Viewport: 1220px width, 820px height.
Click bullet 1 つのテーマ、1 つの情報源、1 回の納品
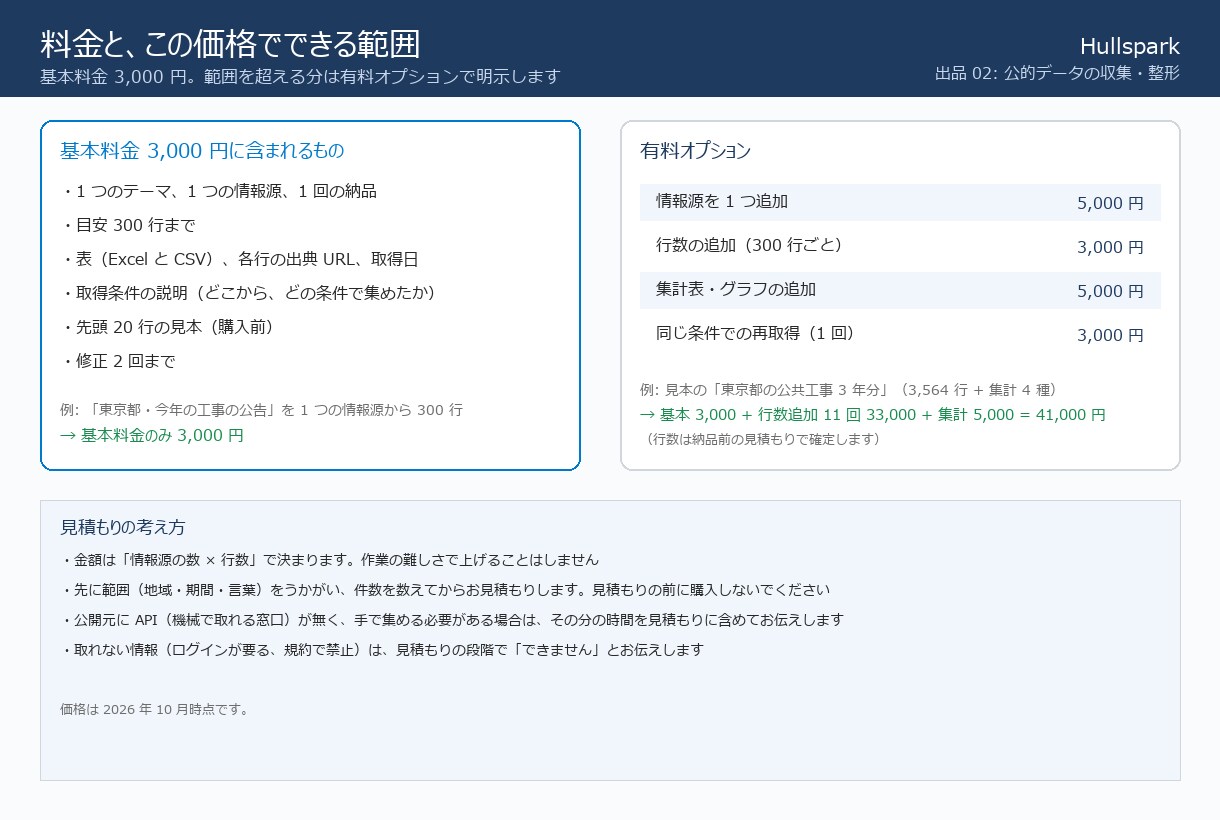tap(218, 191)
